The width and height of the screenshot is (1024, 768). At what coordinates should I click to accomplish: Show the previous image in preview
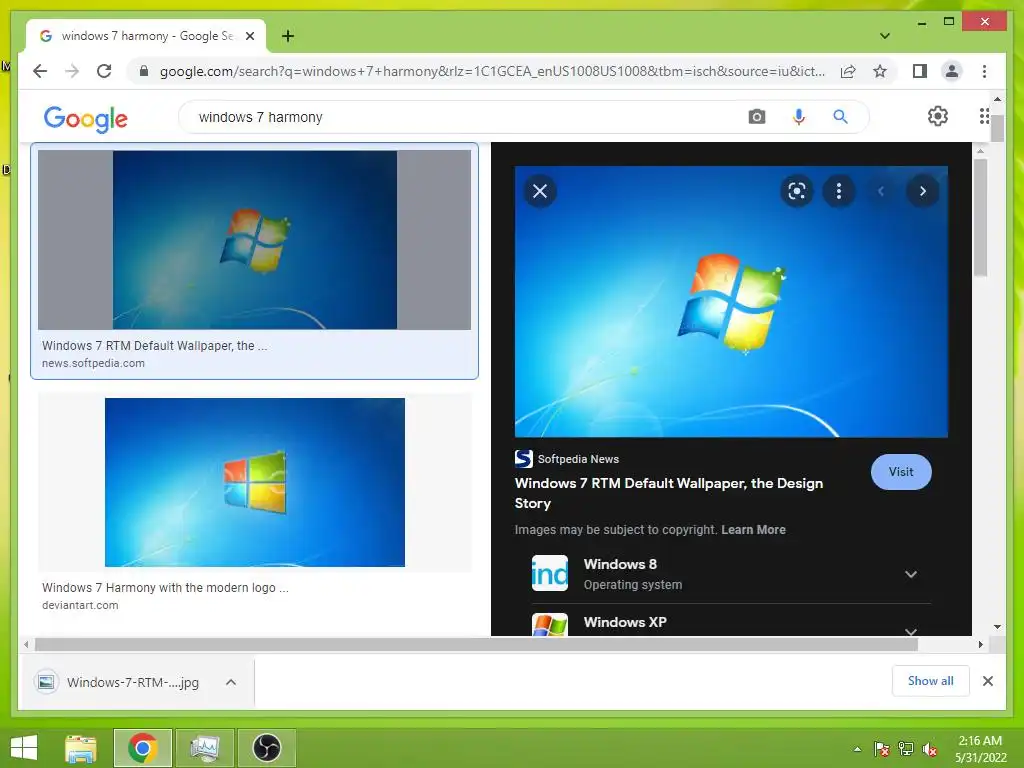tap(881, 191)
